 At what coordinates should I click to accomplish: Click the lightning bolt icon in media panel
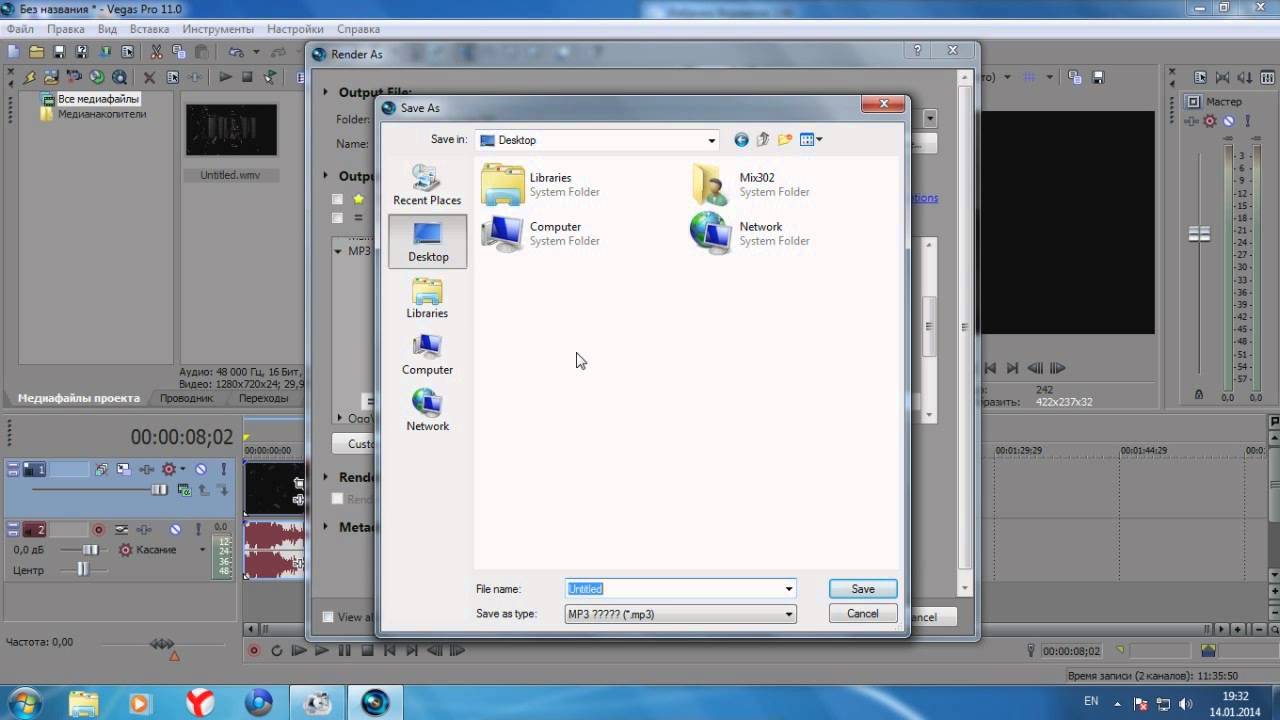[x=30, y=77]
